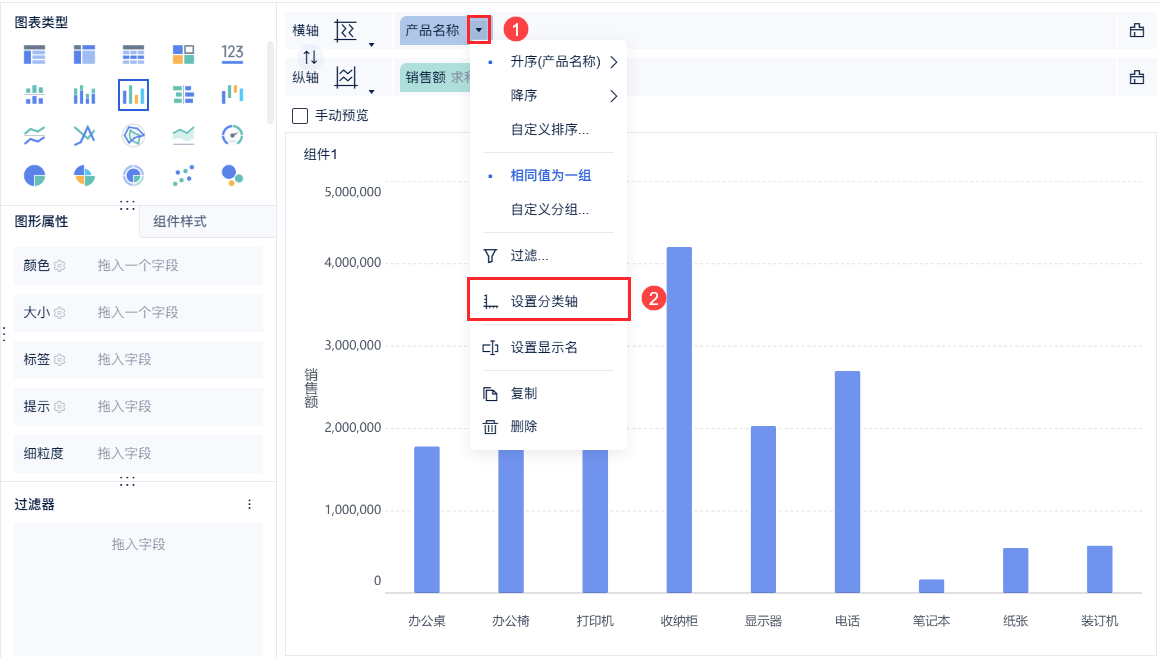Image resolution: width=1160 pixels, height=658 pixels.
Task: Click the 细粒度 field drop zone
Action: point(138,453)
